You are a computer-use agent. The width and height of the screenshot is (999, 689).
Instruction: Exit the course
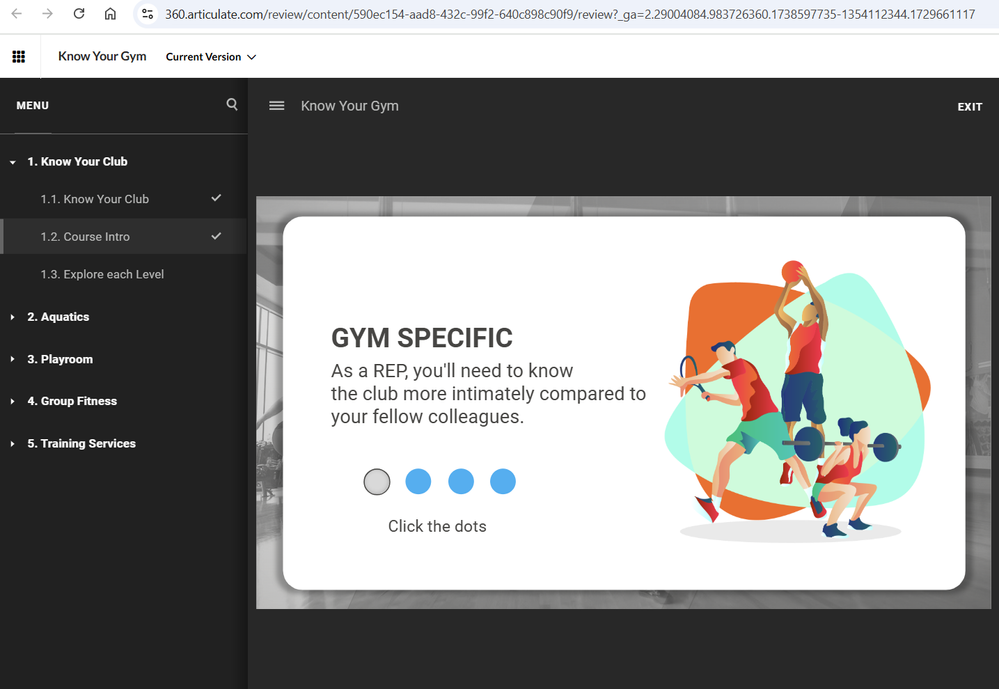pyautogui.click(x=970, y=107)
